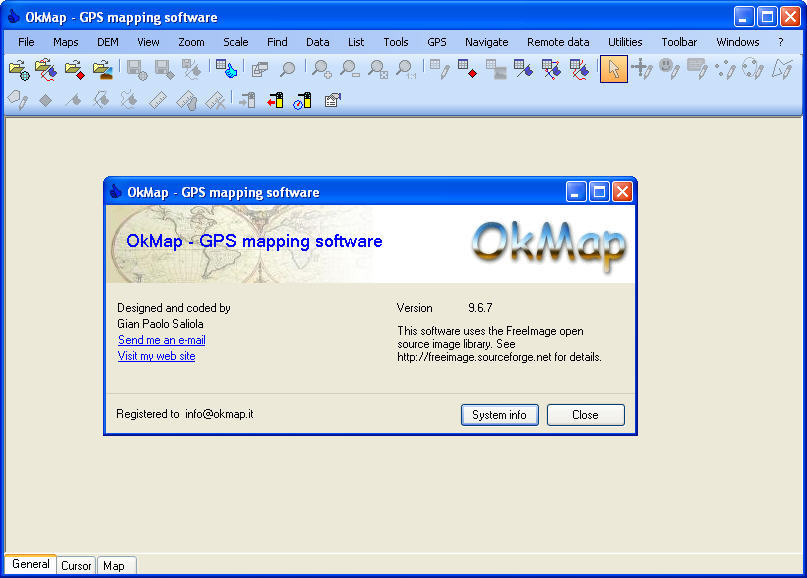This screenshot has height=578, width=807.
Task: Open the GPS menu
Action: pyautogui.click(x=436, y=42)
